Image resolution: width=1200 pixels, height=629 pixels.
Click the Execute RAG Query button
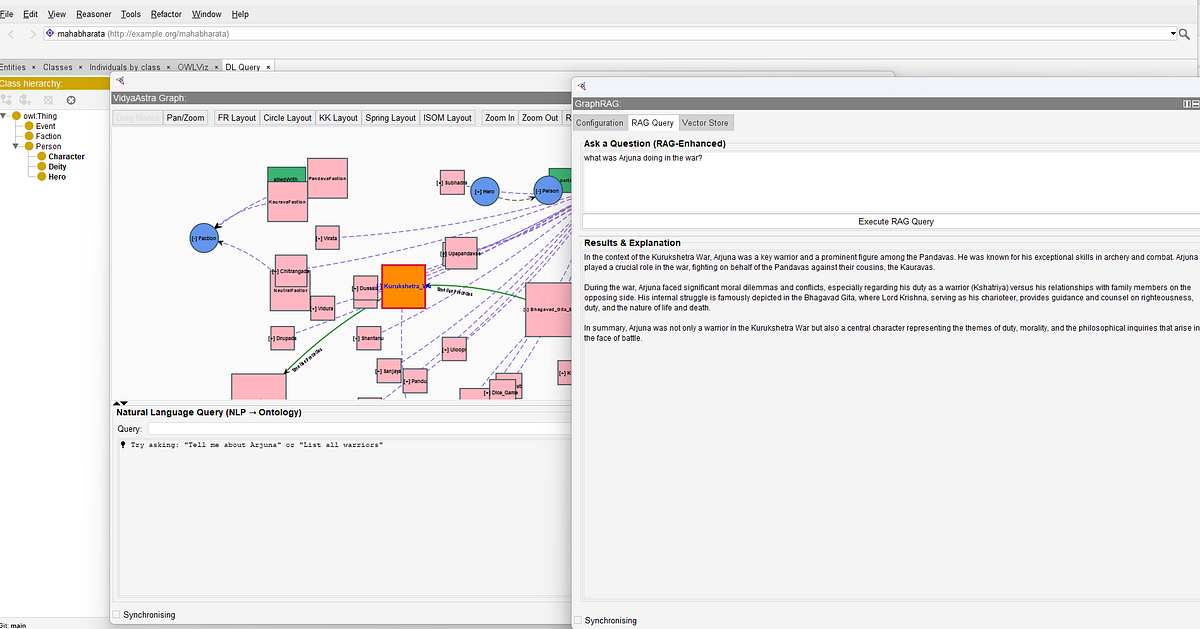pos(895,221)
